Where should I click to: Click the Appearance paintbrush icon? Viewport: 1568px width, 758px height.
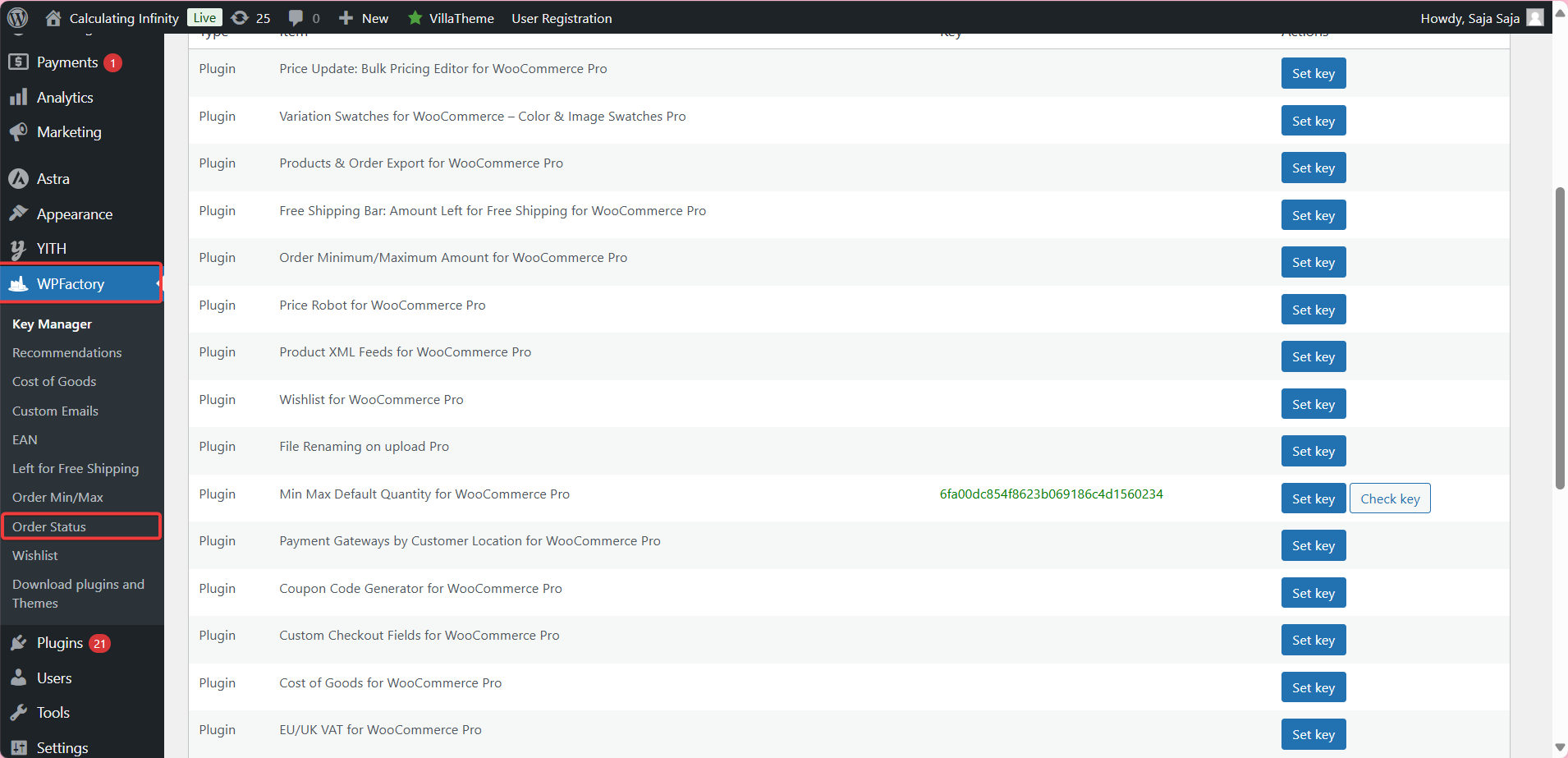18,214
